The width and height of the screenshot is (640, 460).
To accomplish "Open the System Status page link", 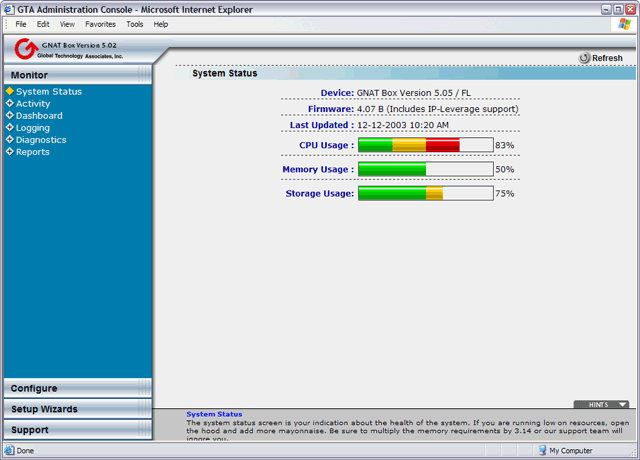I will tap(49, 91).
